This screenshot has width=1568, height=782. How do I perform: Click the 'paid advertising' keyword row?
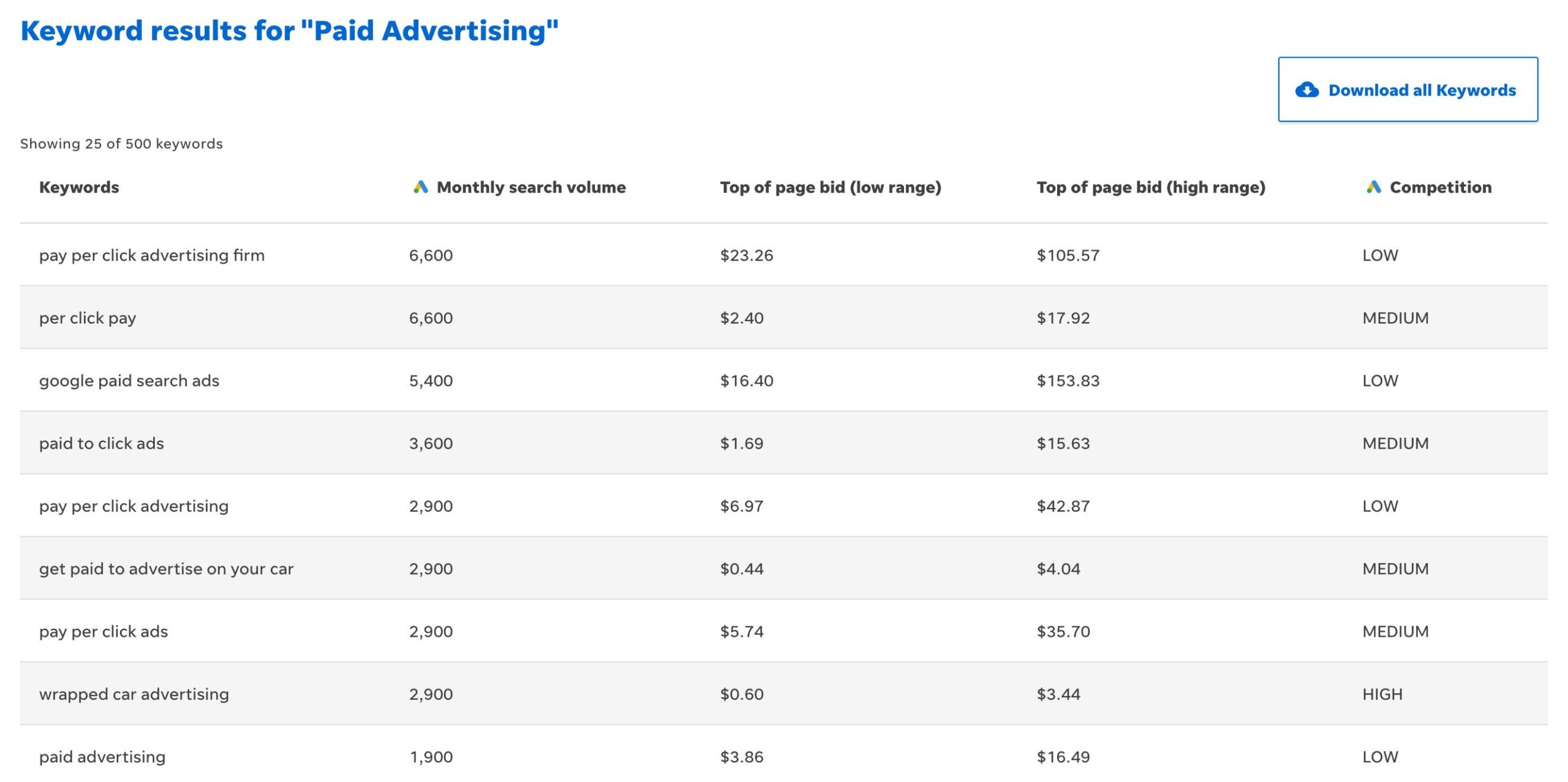click(x=102, y=757)
